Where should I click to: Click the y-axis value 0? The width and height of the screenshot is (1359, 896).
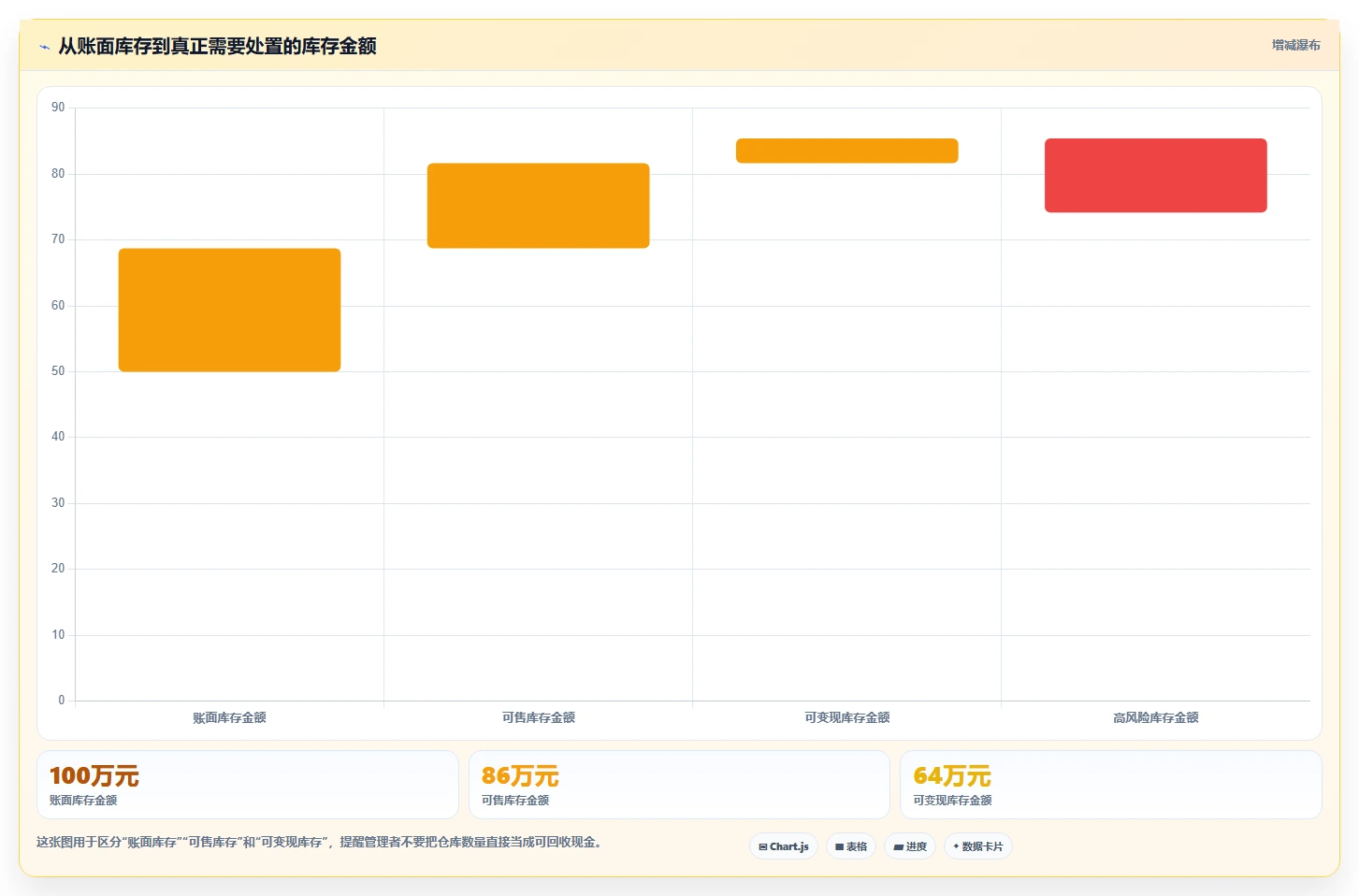click(x=62, y=701)
